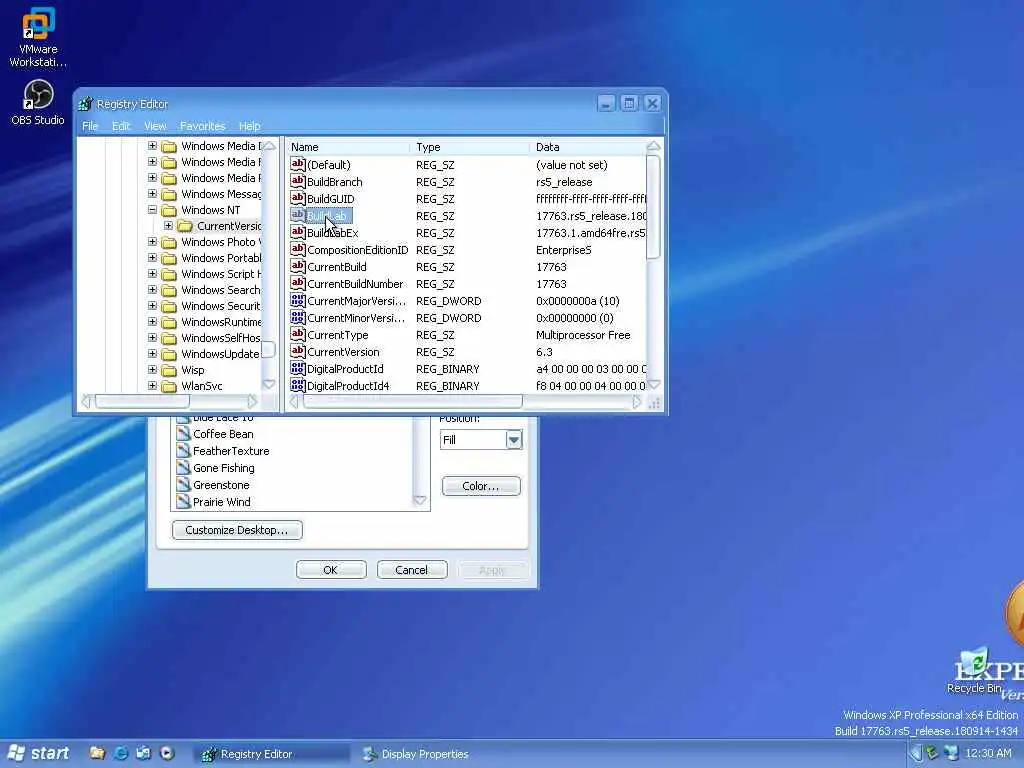Click the Data column header
This screenshot has height=768, width=1024.
coord(588,147)
